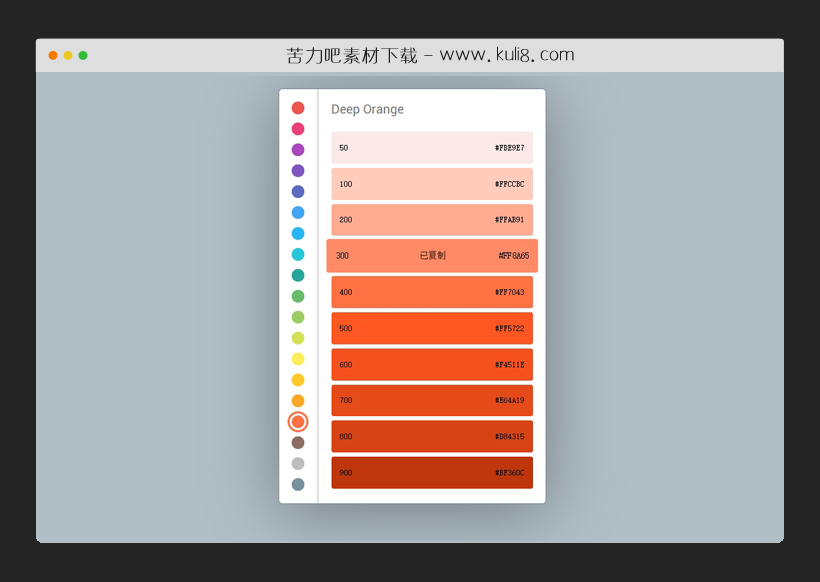Click the selected Deep Orange radio dot
This screenshot has width=820, height=582.
pyautogui.click(x=298, y=421)
